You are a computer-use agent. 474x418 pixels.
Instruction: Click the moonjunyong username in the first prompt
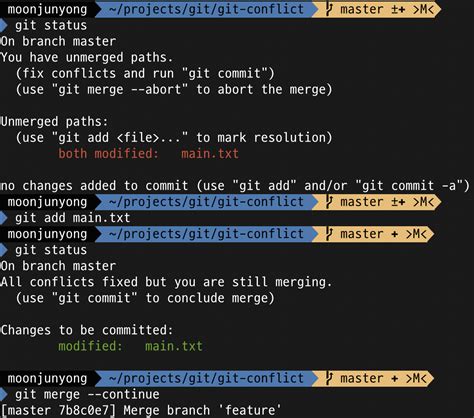pos(47,9)
